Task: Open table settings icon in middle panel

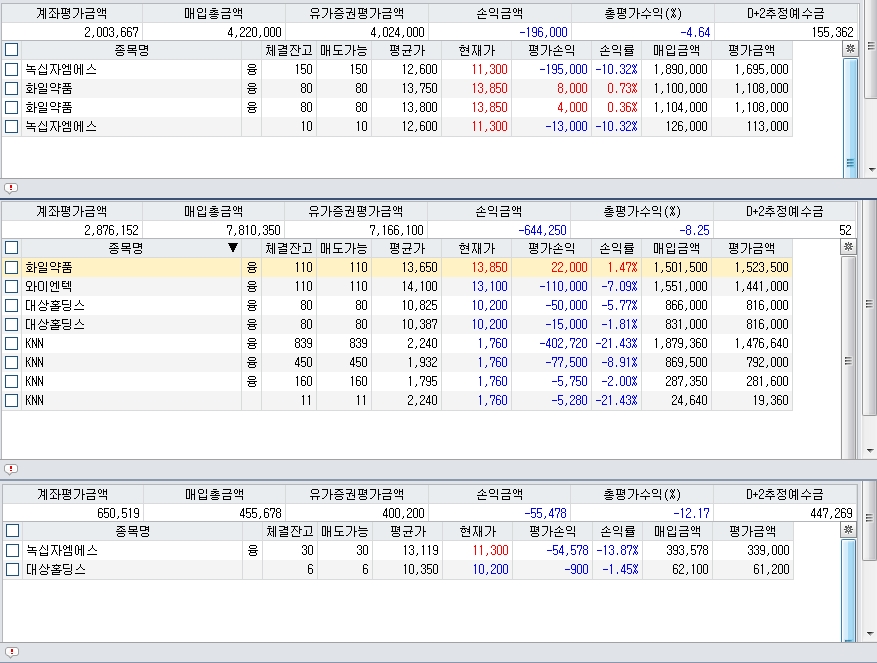Action: 850,247
